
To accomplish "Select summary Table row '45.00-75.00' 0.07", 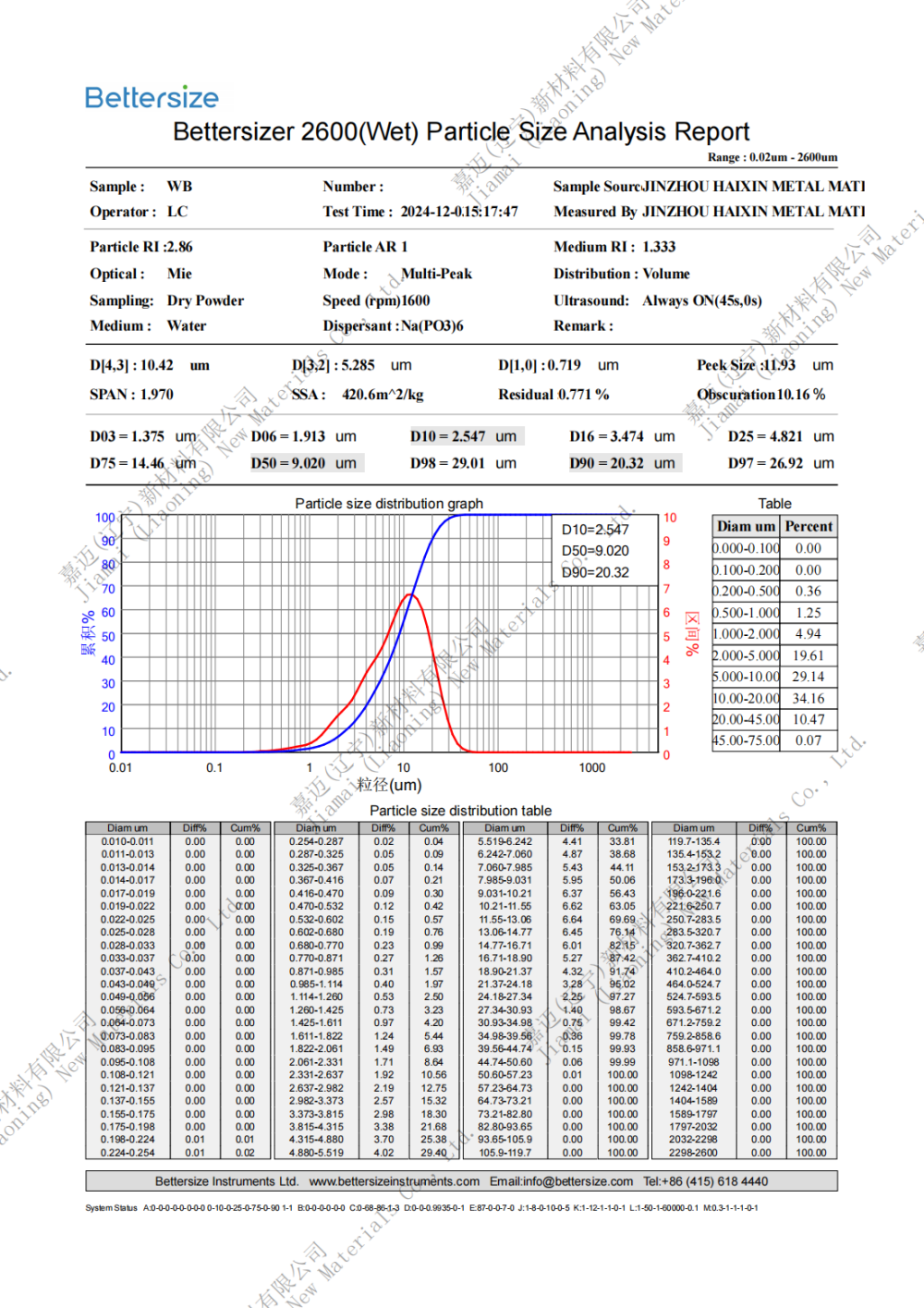I will pyautogui.click(x=774, y=740).
